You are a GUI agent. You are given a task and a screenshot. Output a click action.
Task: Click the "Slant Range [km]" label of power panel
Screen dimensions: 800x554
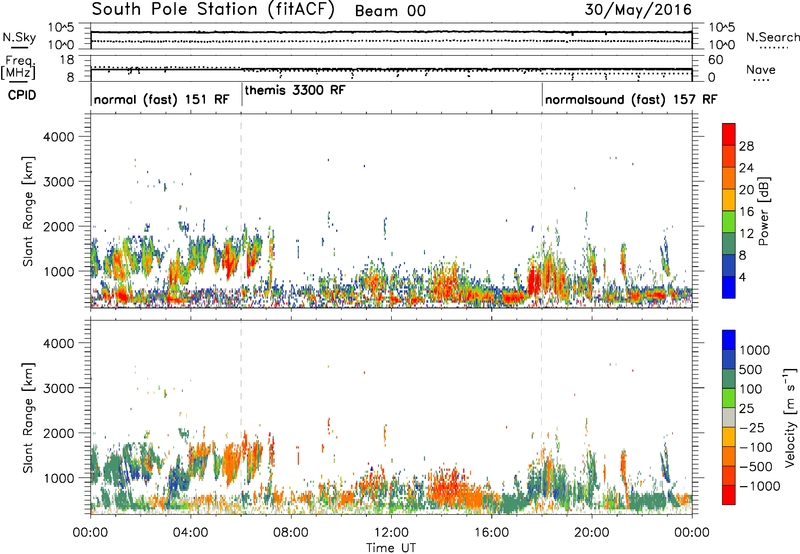(28, 211)
